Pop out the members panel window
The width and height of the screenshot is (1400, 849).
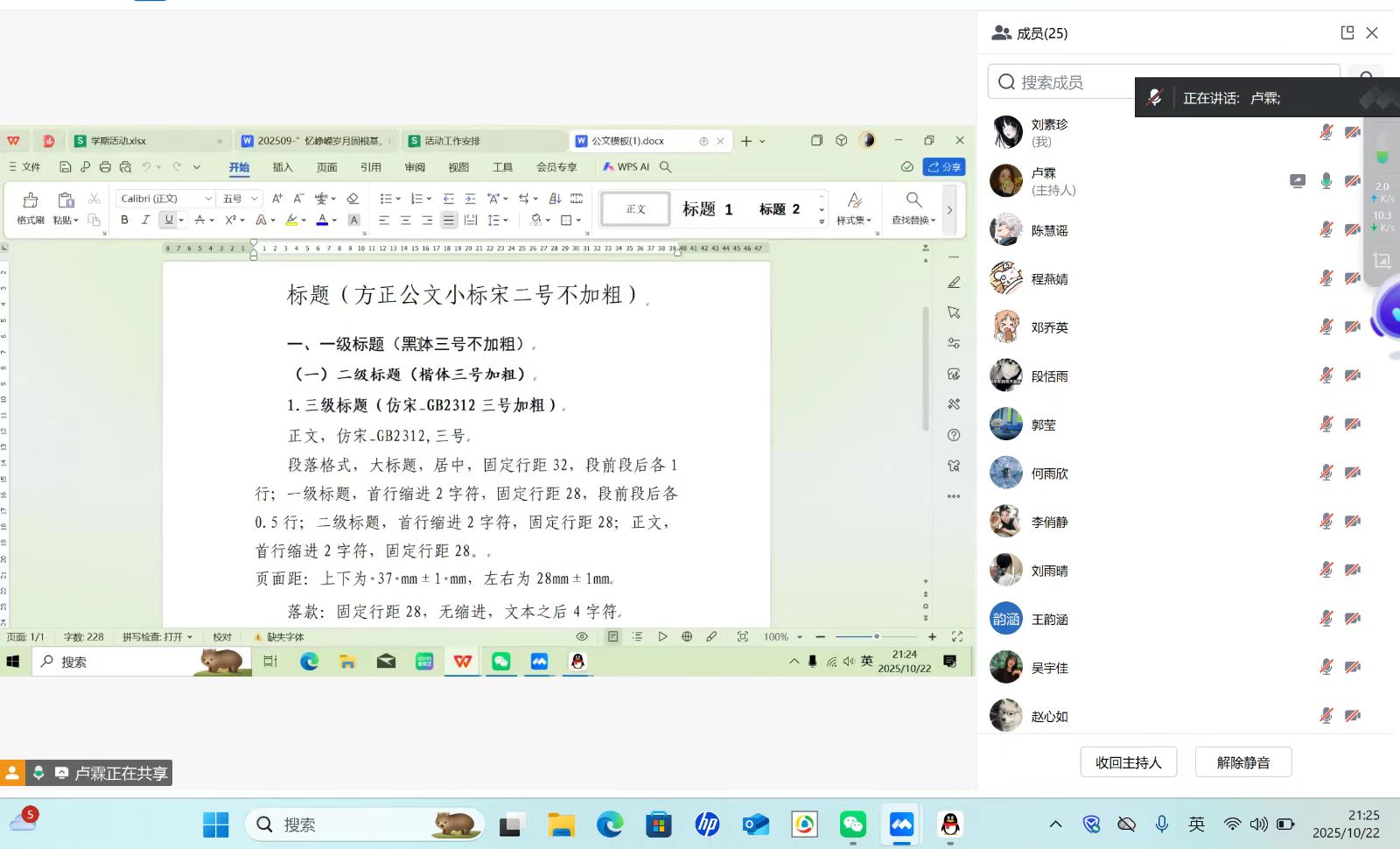[1347, 33]
